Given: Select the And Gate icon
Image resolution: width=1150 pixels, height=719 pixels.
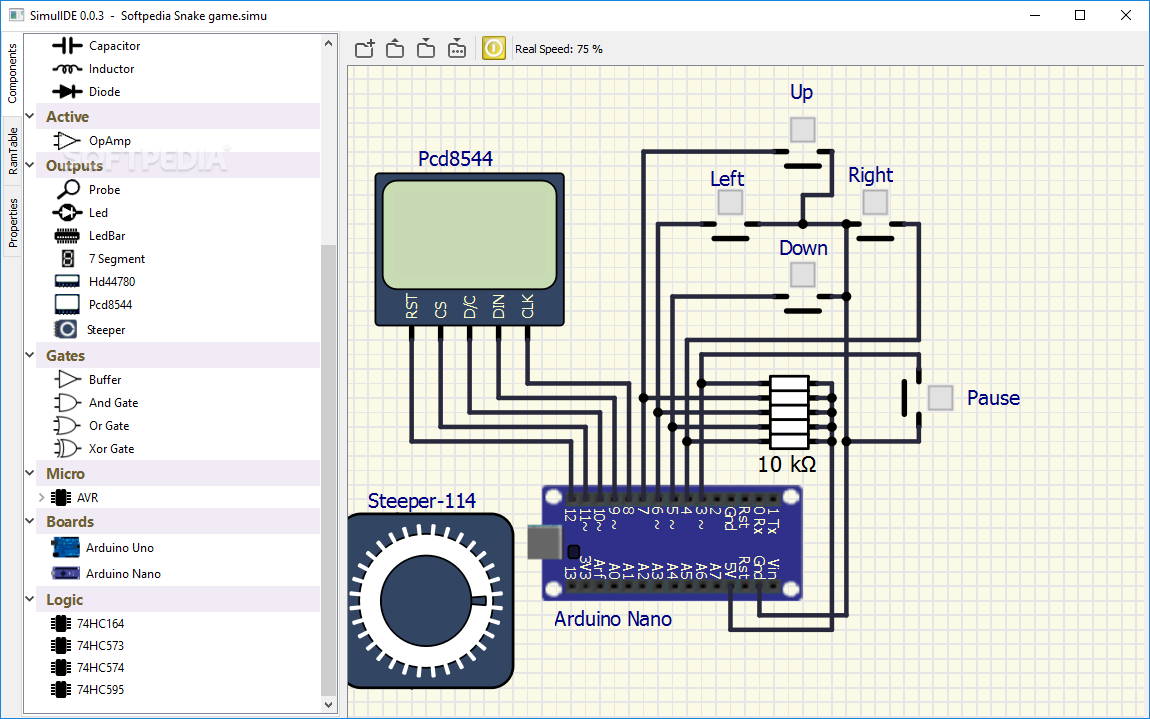Looking at the screenshot, I should [x=67, y=403].
